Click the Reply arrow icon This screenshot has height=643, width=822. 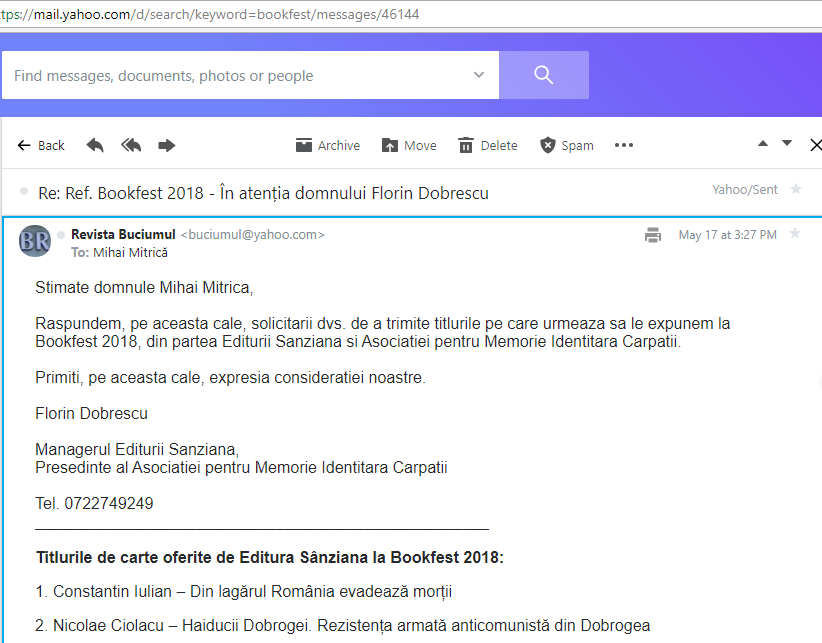95,145
